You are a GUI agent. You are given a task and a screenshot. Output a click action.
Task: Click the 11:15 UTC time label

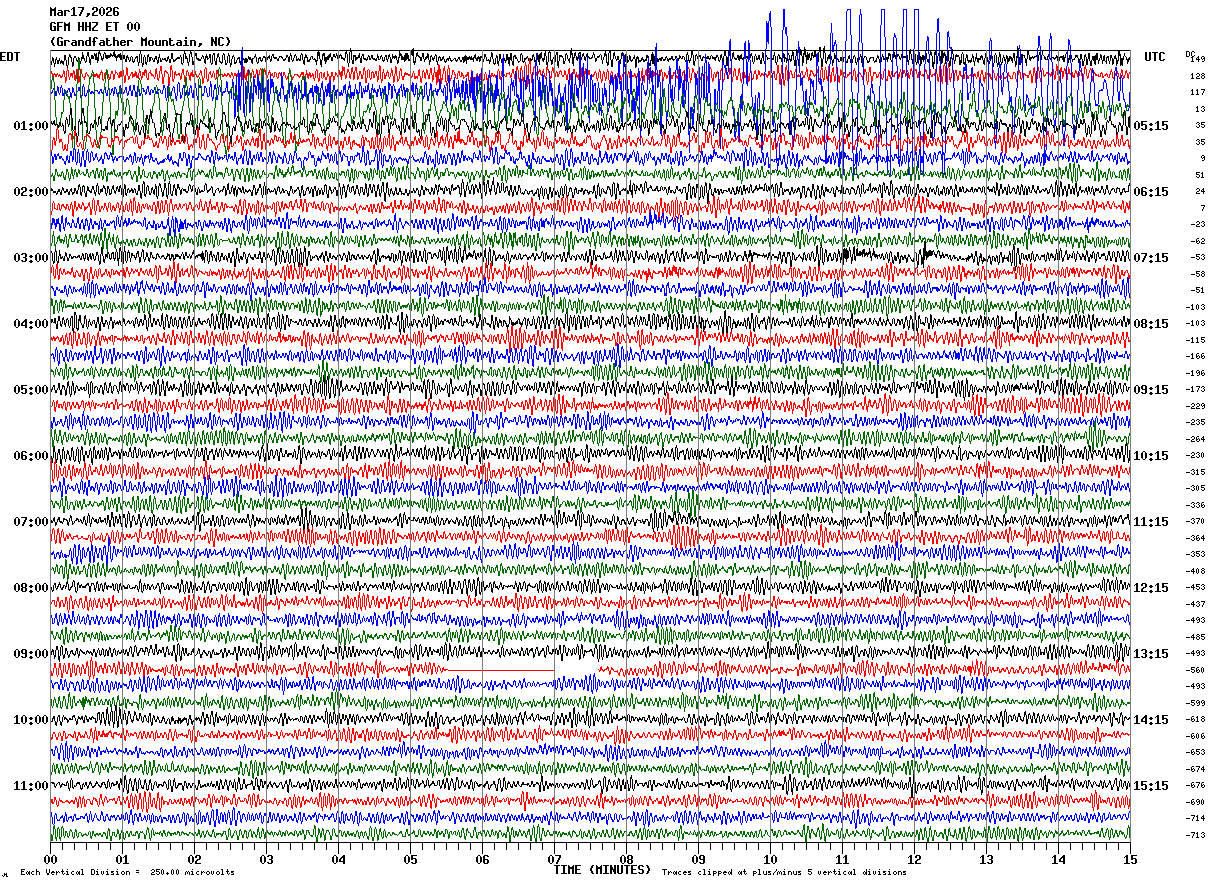pos(1151,522)
